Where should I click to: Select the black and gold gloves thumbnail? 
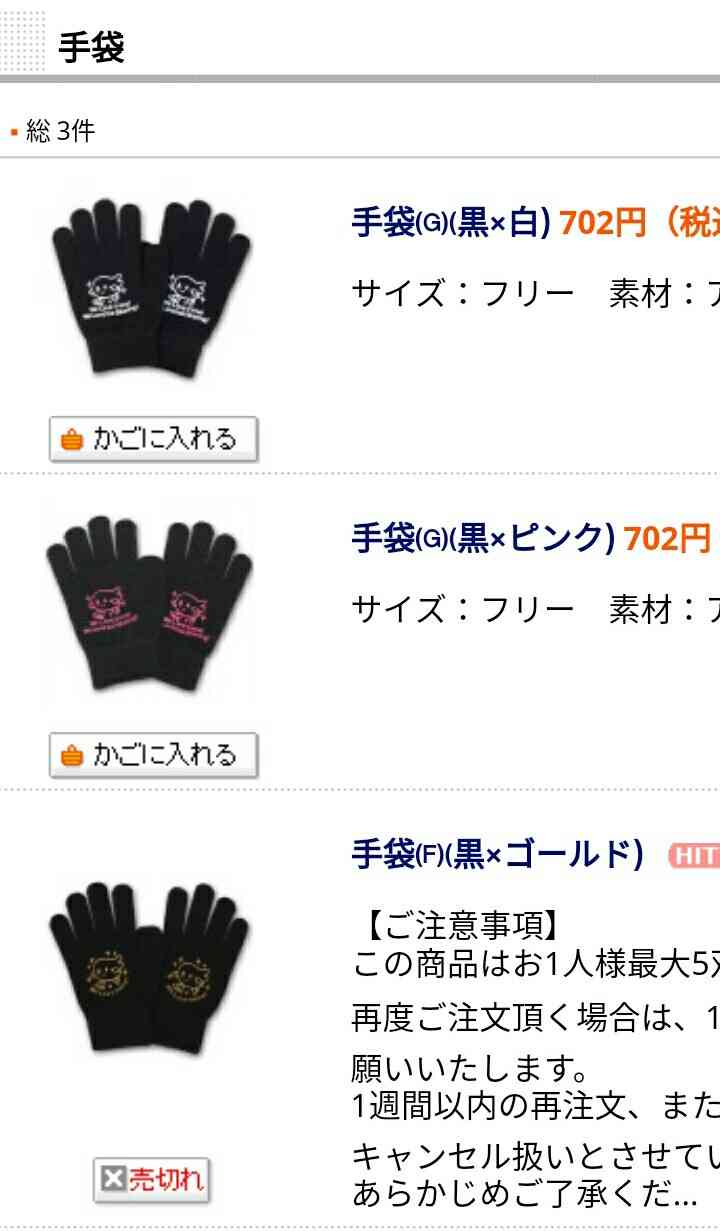click(x=150, y=968)
